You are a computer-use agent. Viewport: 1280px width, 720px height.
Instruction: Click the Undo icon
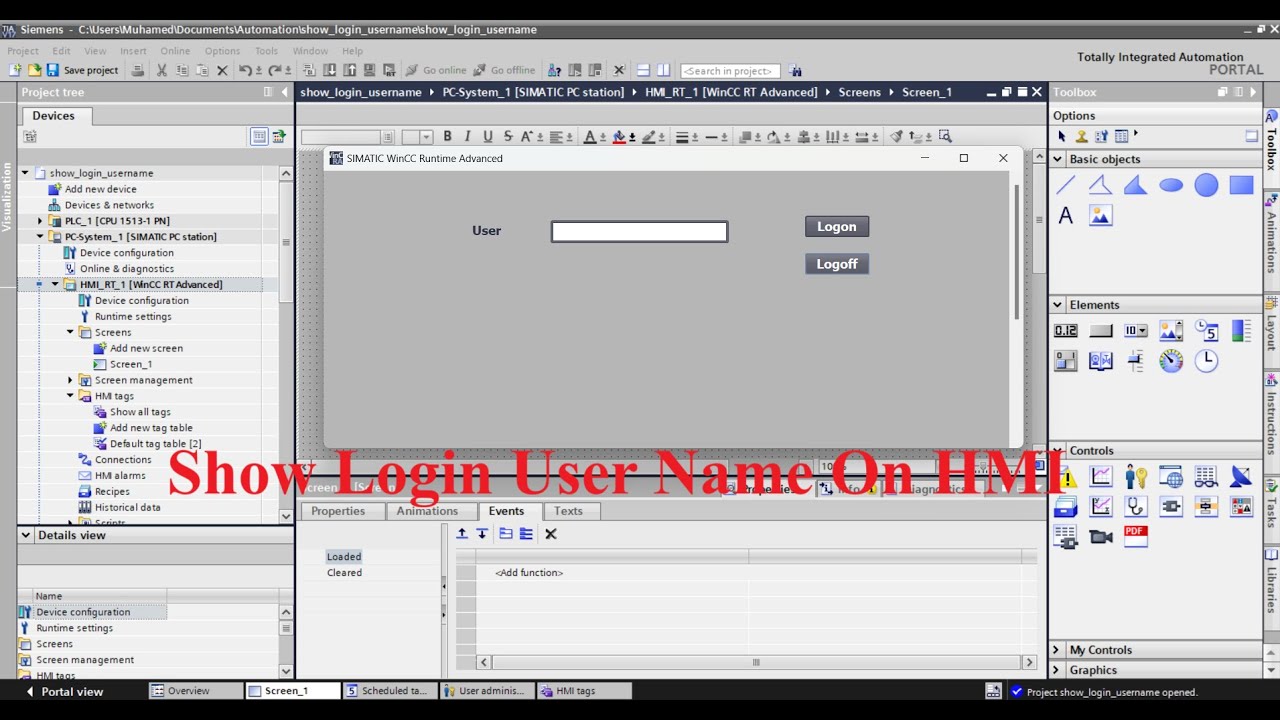tap(245, 70)
